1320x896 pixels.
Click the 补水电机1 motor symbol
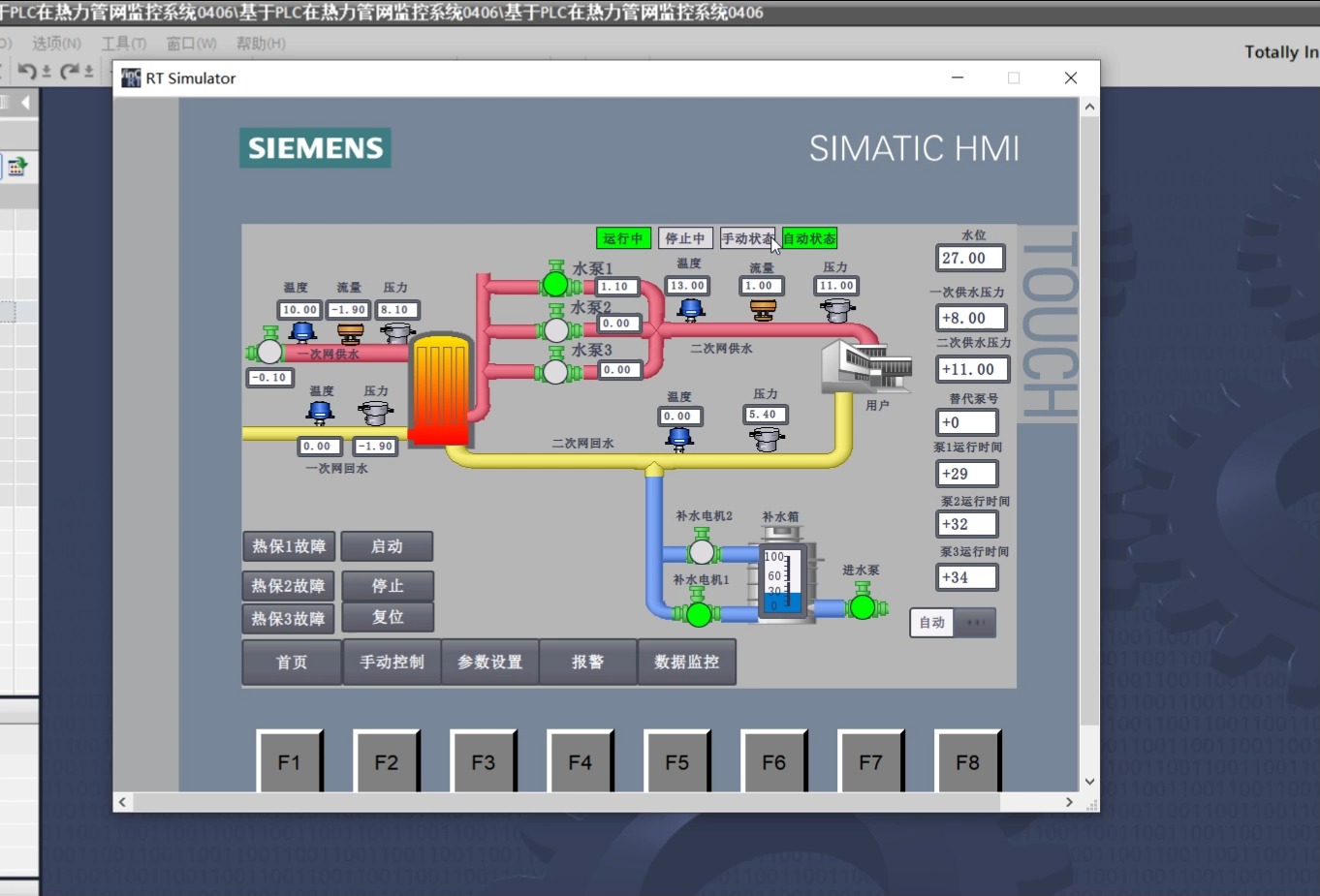pyautogui.click(x=699, y=612)
